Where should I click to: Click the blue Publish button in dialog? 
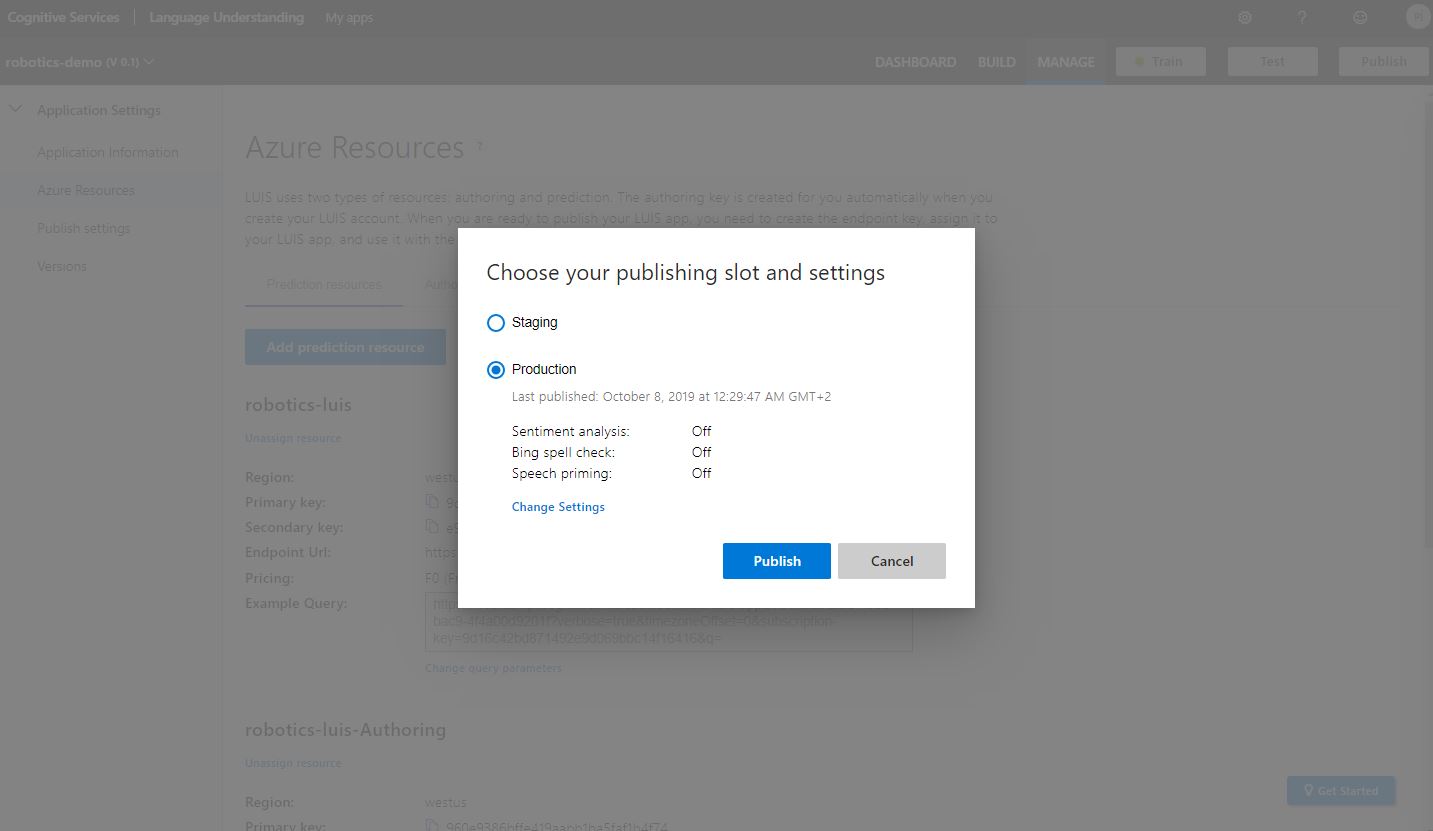tap(777, 561)
